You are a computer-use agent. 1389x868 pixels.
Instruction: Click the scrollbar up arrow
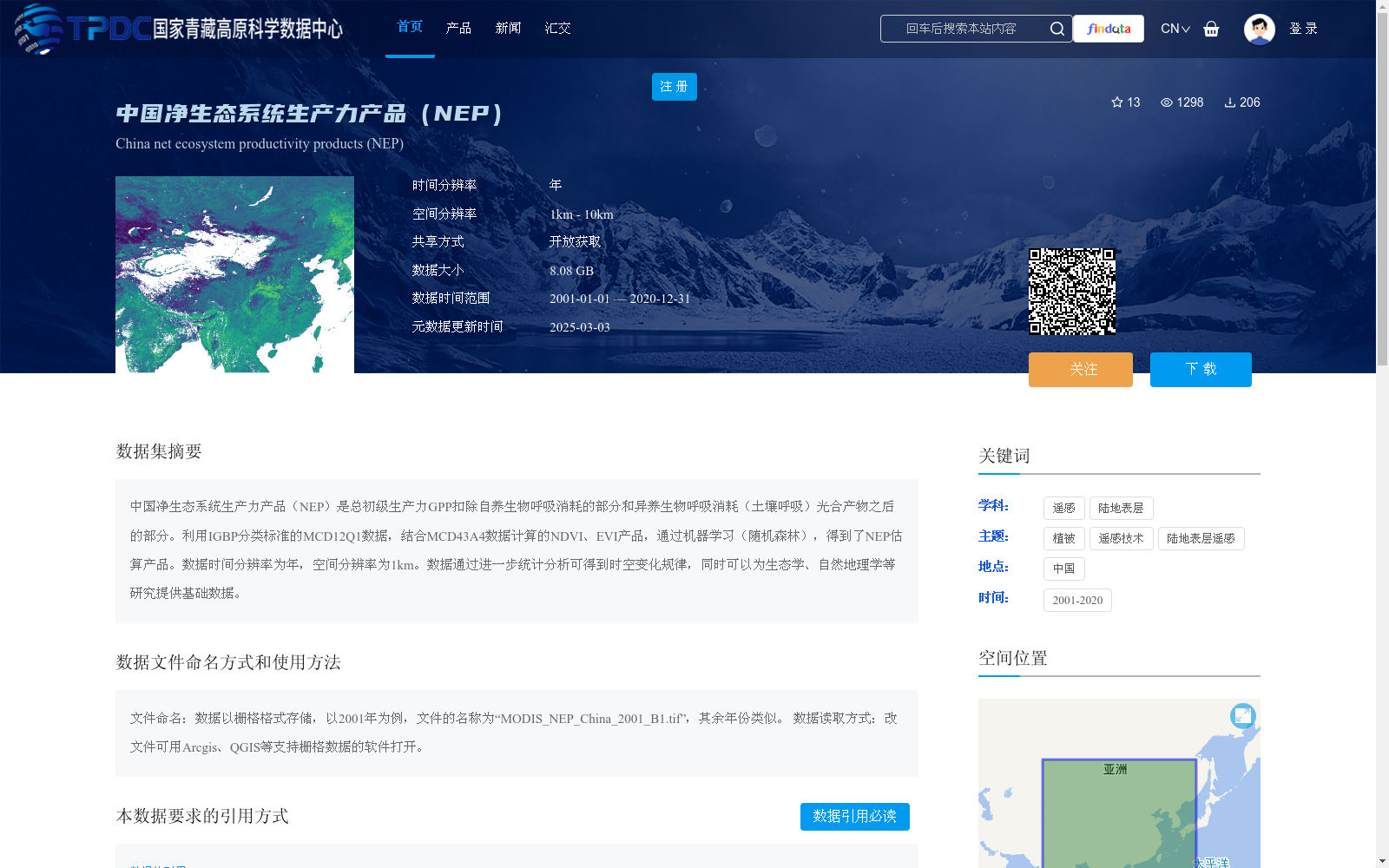click(x=1382, y=6)
